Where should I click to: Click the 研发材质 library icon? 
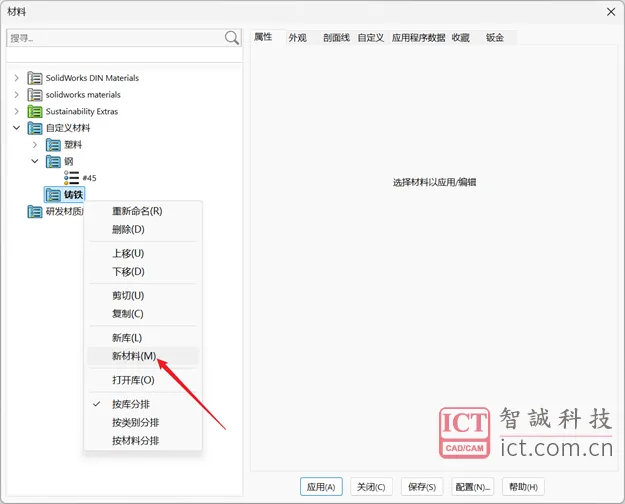[35, 211]
